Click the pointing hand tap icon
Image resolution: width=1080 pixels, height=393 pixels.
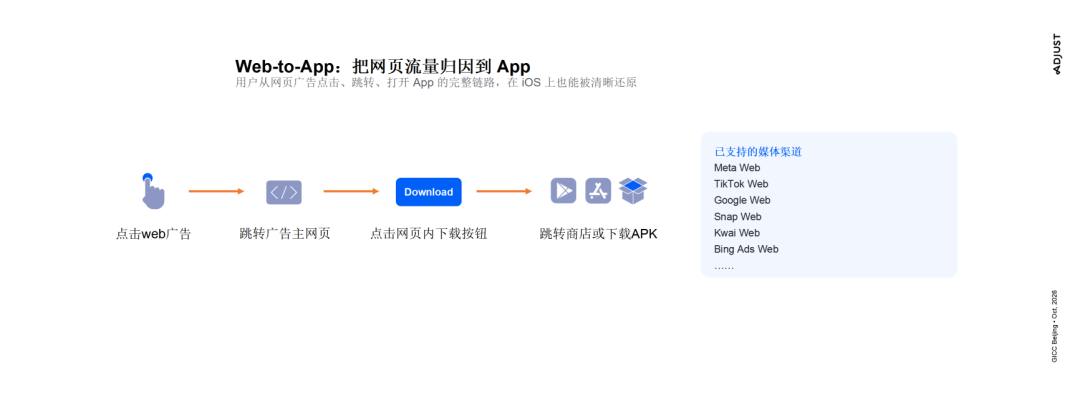coord(153,191)
